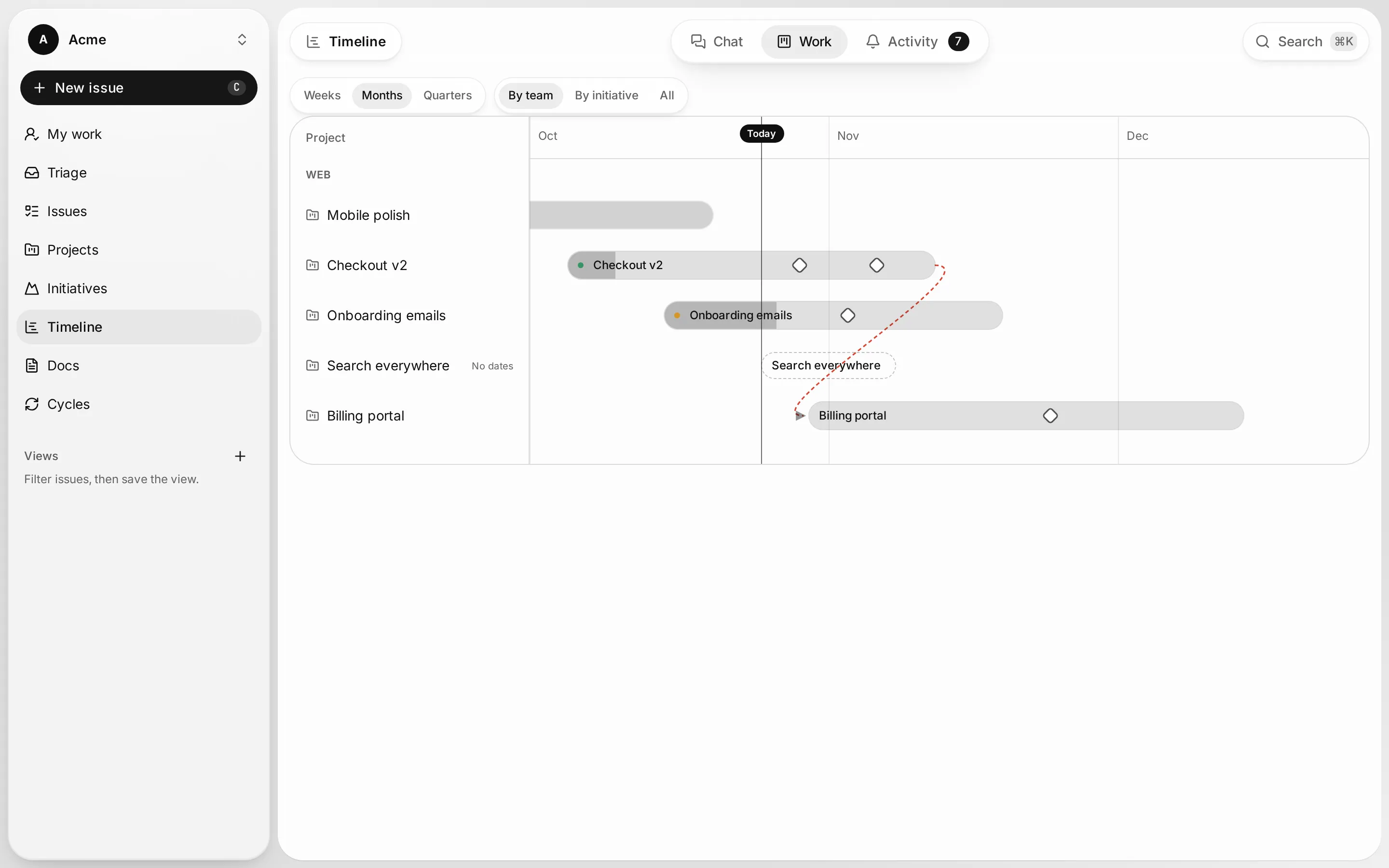Set timeline scale to Weeks
Image resolution: width=1389 pixels, height=868 pixels.
[322, 95]
